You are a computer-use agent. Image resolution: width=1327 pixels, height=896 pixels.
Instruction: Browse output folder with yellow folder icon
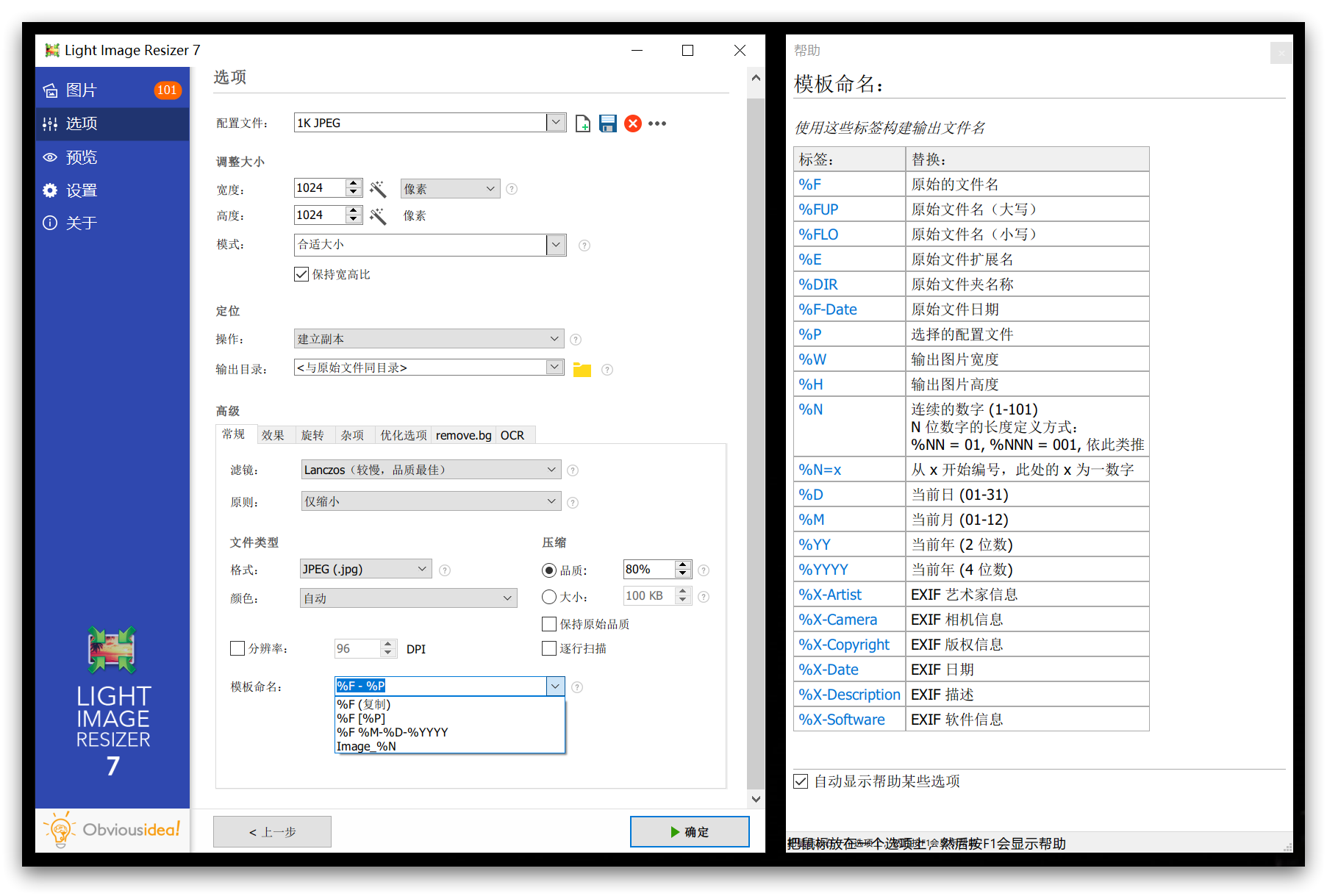[582, 369]
